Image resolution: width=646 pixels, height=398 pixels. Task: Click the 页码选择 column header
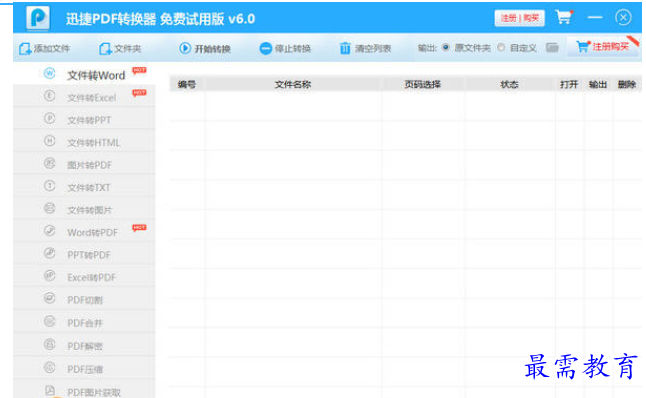423,84
